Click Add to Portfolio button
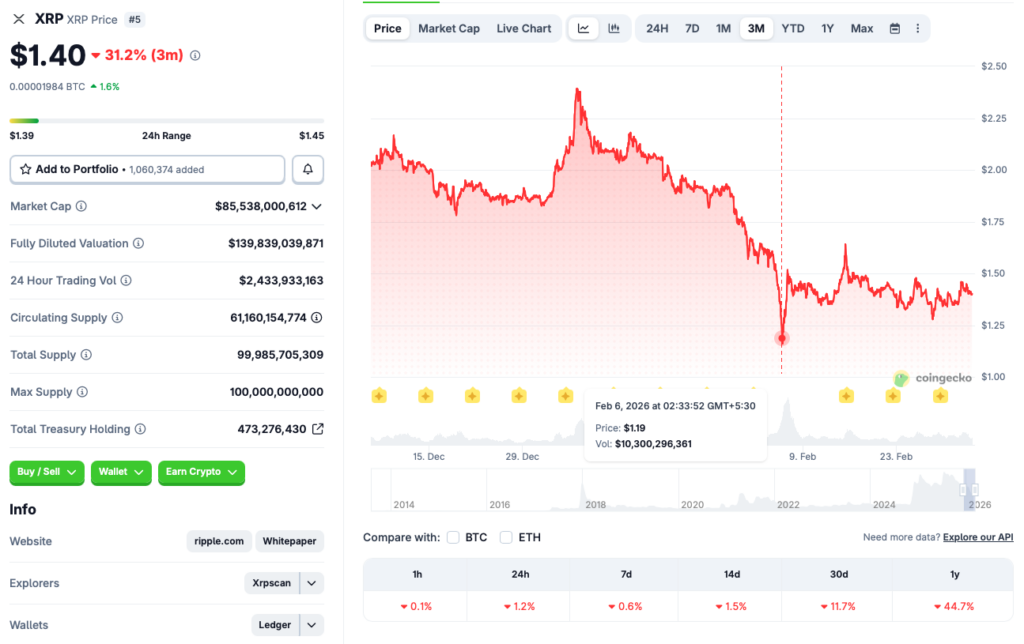1024x644 pixels. (x=147, y=170)
